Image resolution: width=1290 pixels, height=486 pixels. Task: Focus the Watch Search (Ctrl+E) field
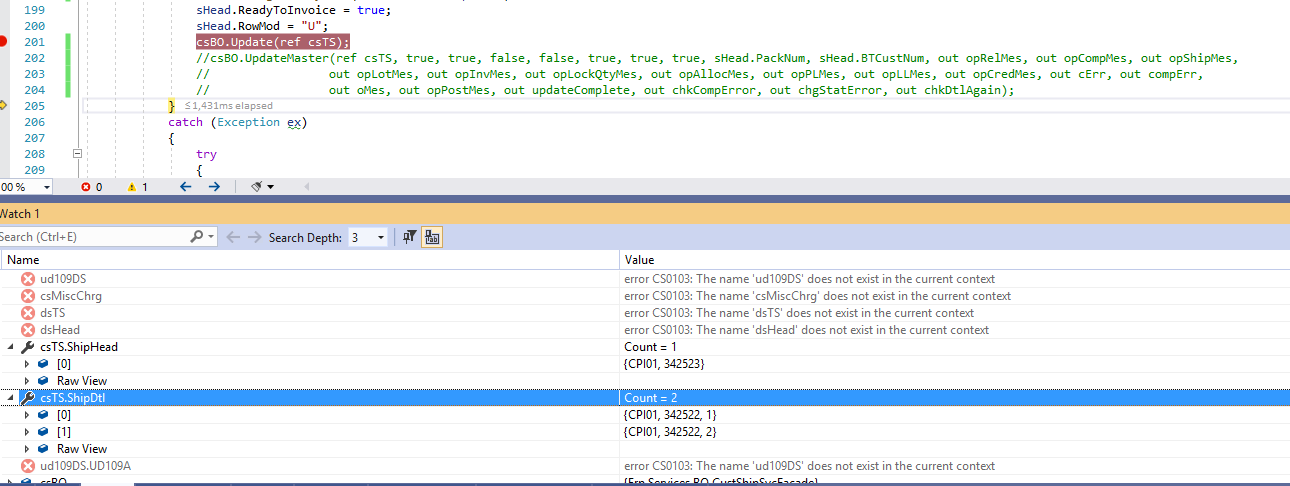click(x=92, y=237)
